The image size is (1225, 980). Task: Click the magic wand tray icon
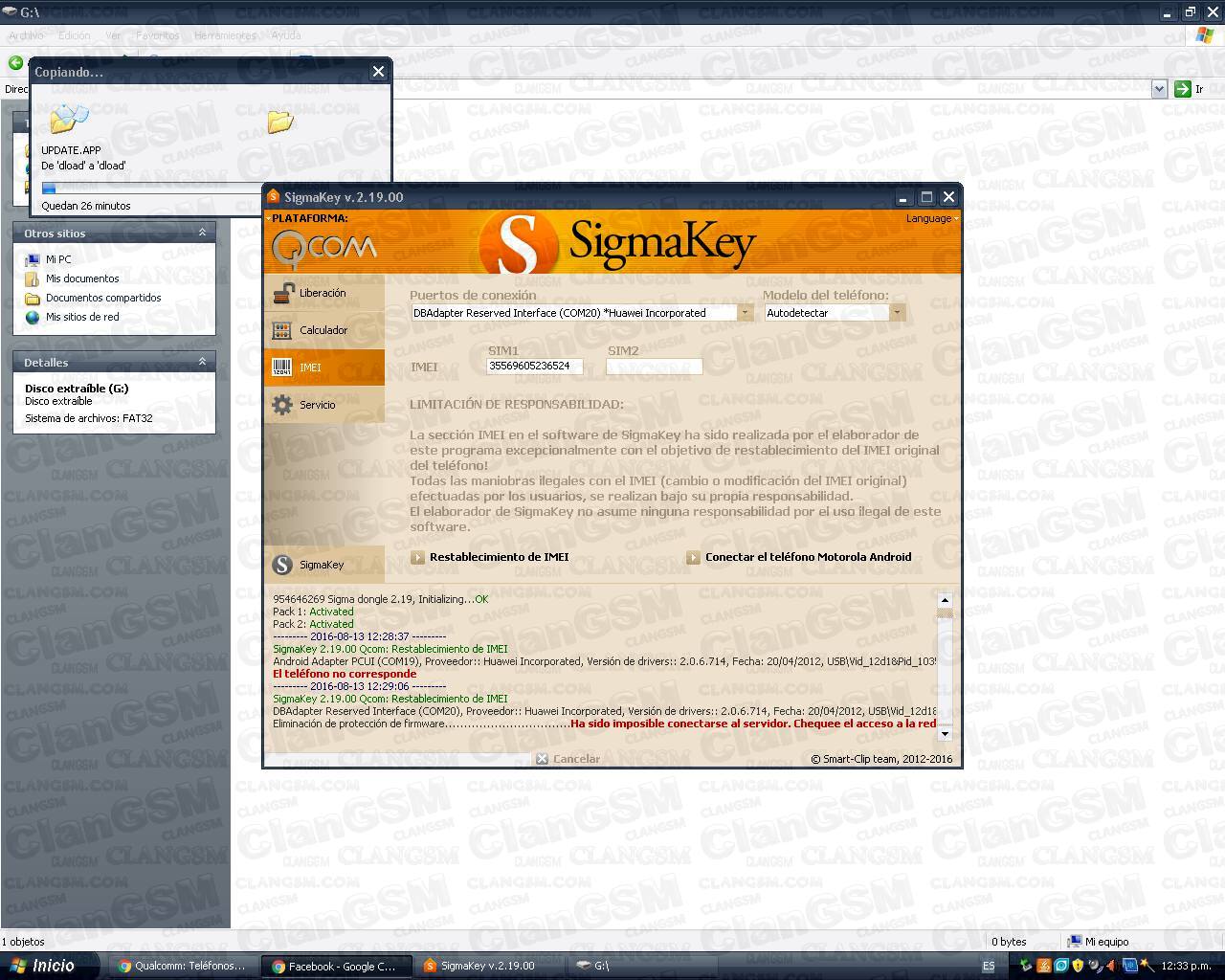1147,967
